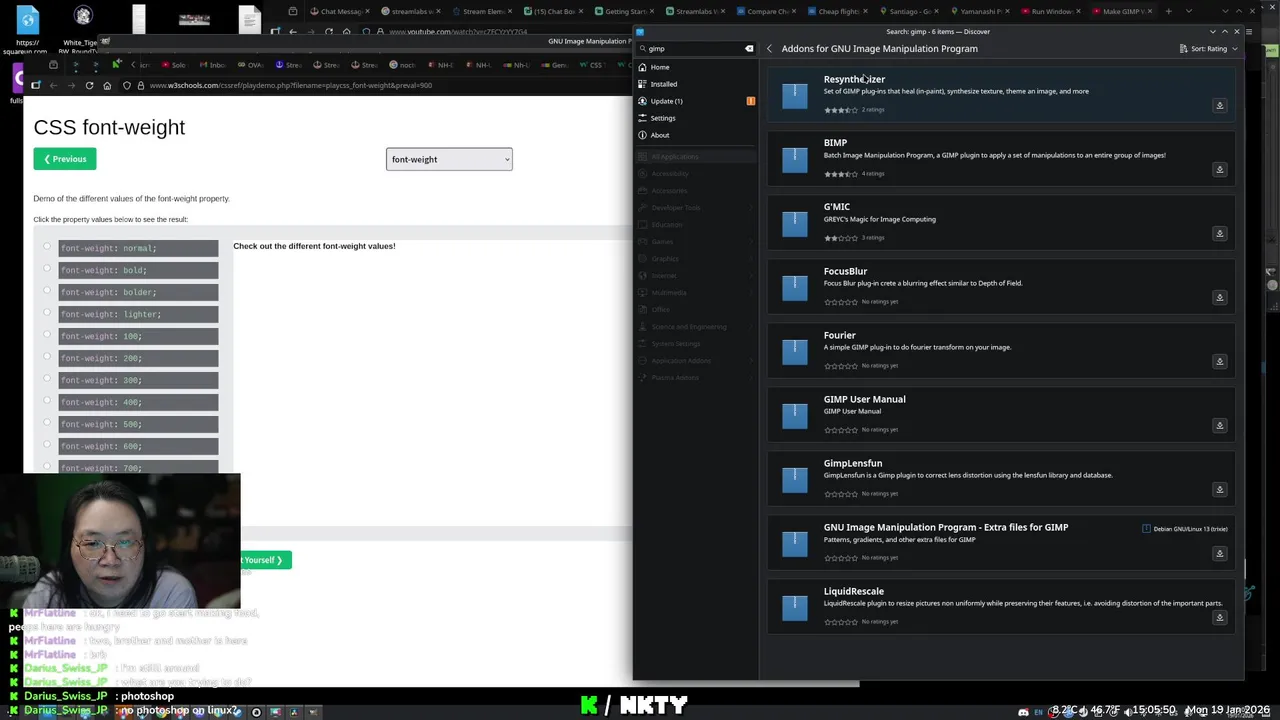Click the youtube.com address bar in rear browser
This screenshot has width=1280, height=720.
(460, 32)
